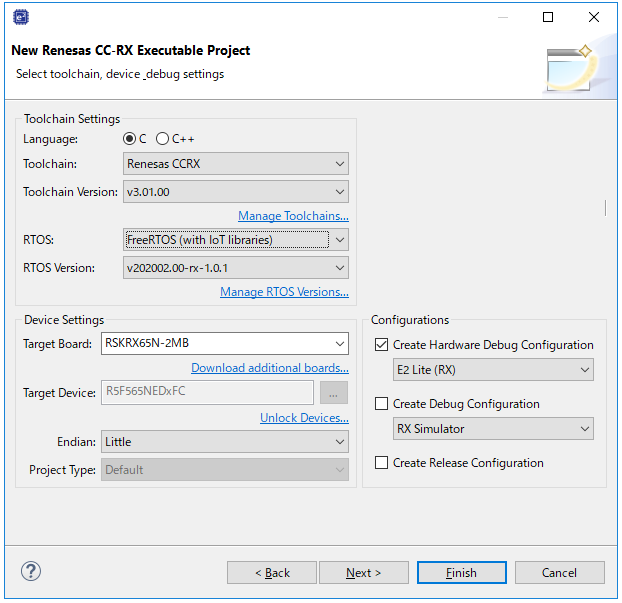622x603 pixels.
Task: Go back with the Back button
Action: [x=272, y=572]
